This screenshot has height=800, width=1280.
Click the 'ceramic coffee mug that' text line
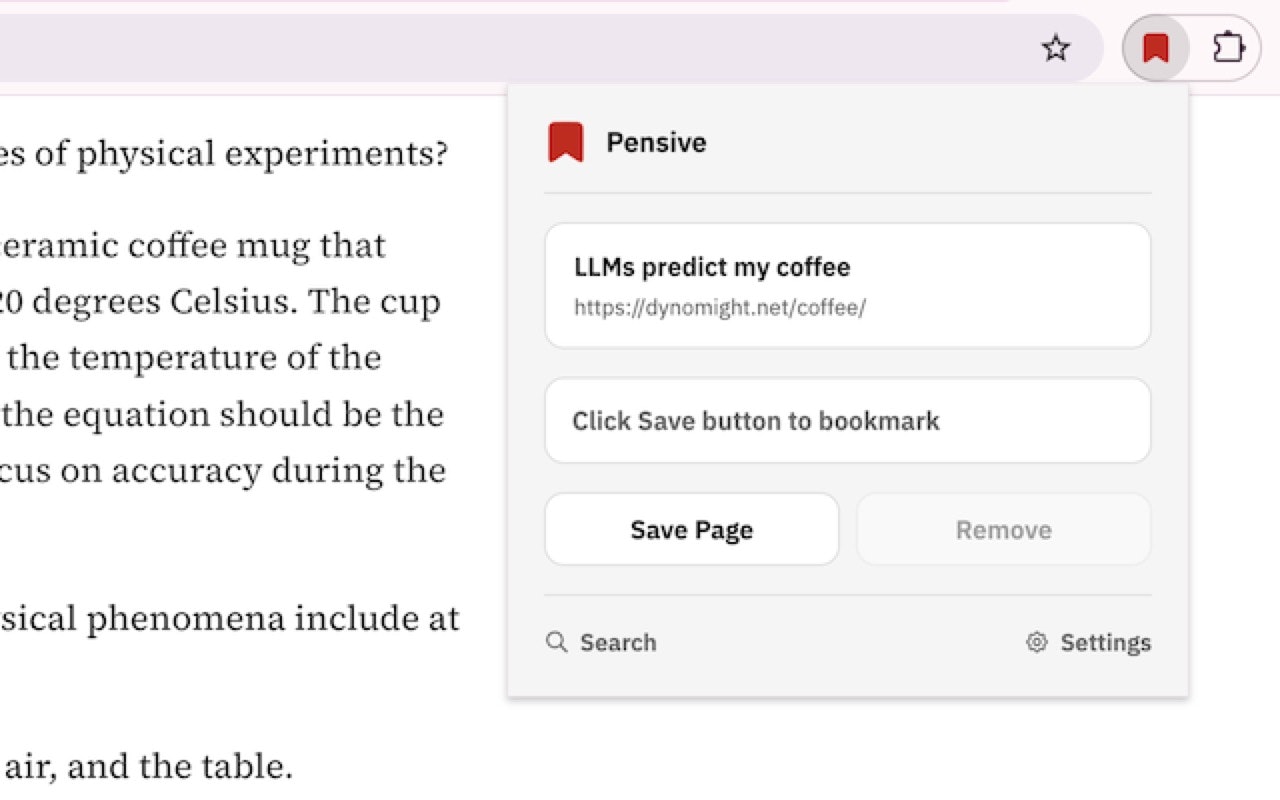200,245
